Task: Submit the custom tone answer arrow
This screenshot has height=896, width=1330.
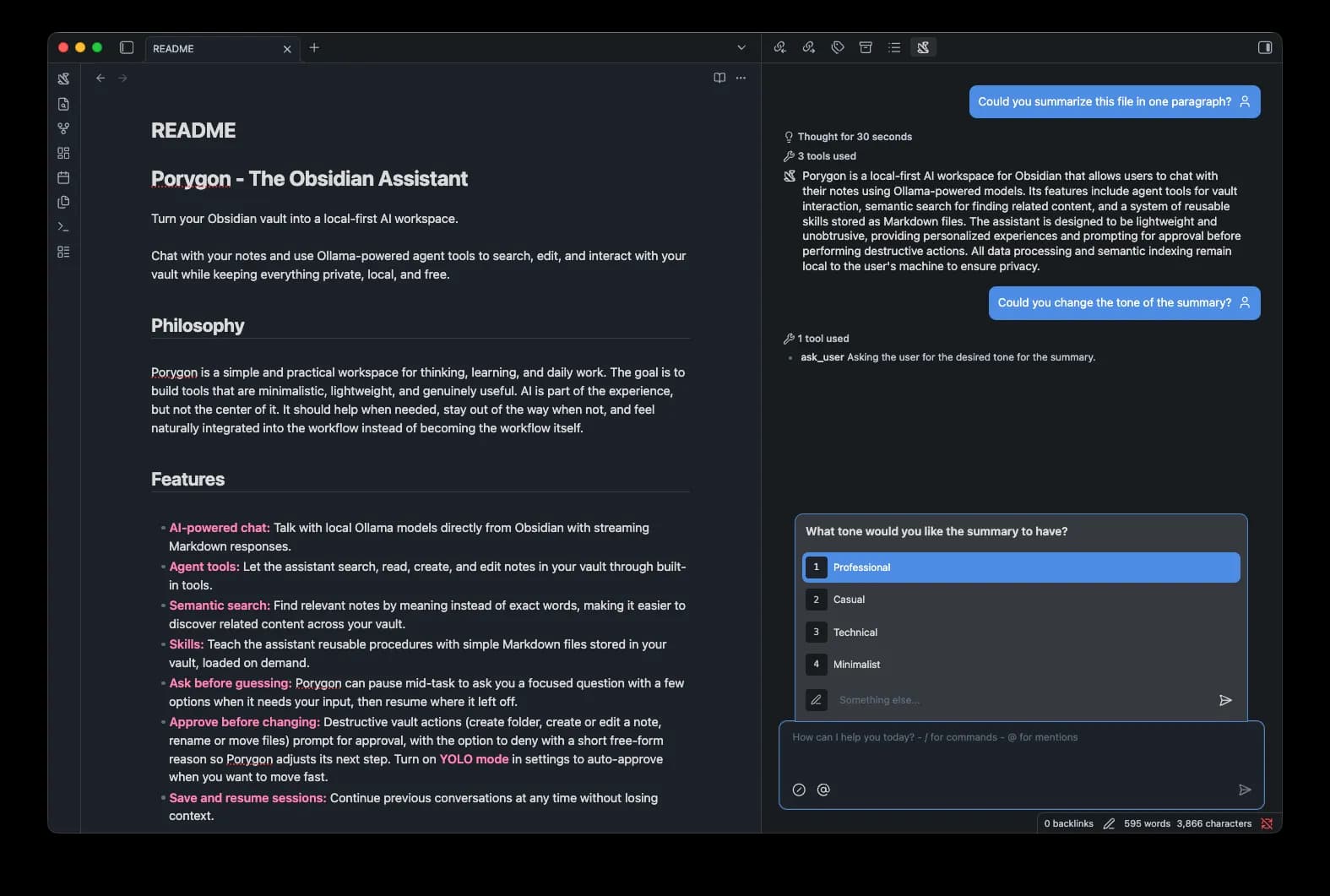Action: pyautogui.click(x=1225, y=700)
